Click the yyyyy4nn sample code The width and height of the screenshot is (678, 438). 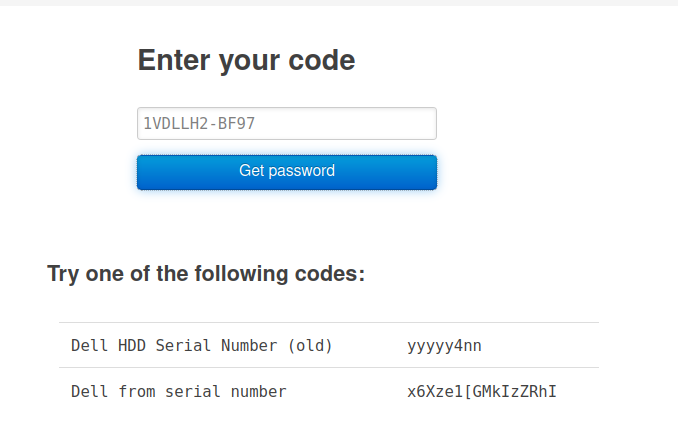tap(444, 346)
